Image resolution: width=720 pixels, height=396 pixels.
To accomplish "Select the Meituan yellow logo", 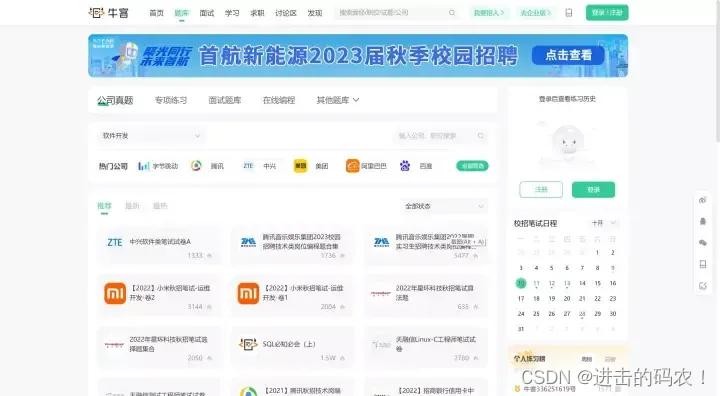I will [300, 166].
